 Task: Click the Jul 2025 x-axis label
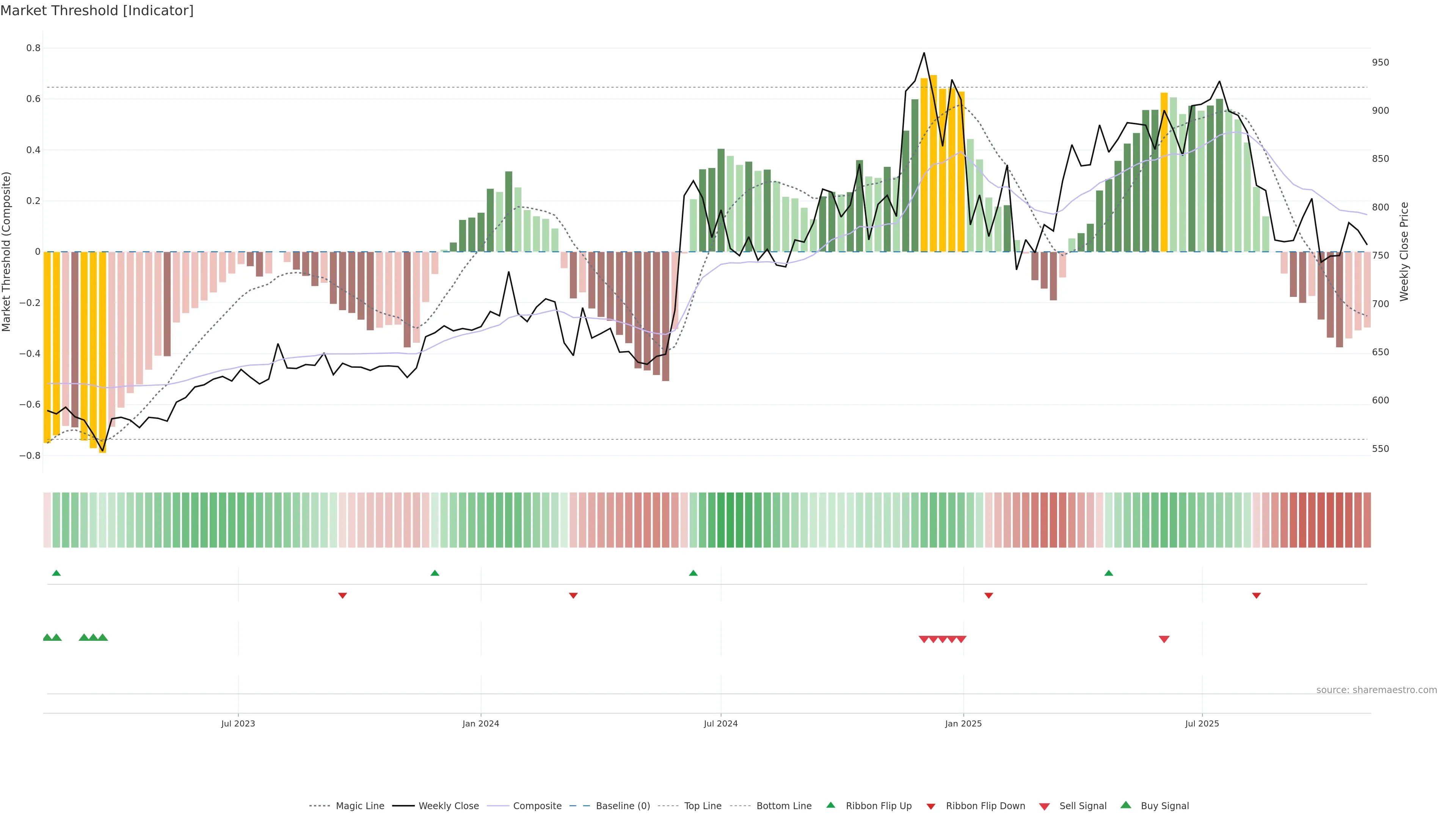click(x=1202, y=723)
